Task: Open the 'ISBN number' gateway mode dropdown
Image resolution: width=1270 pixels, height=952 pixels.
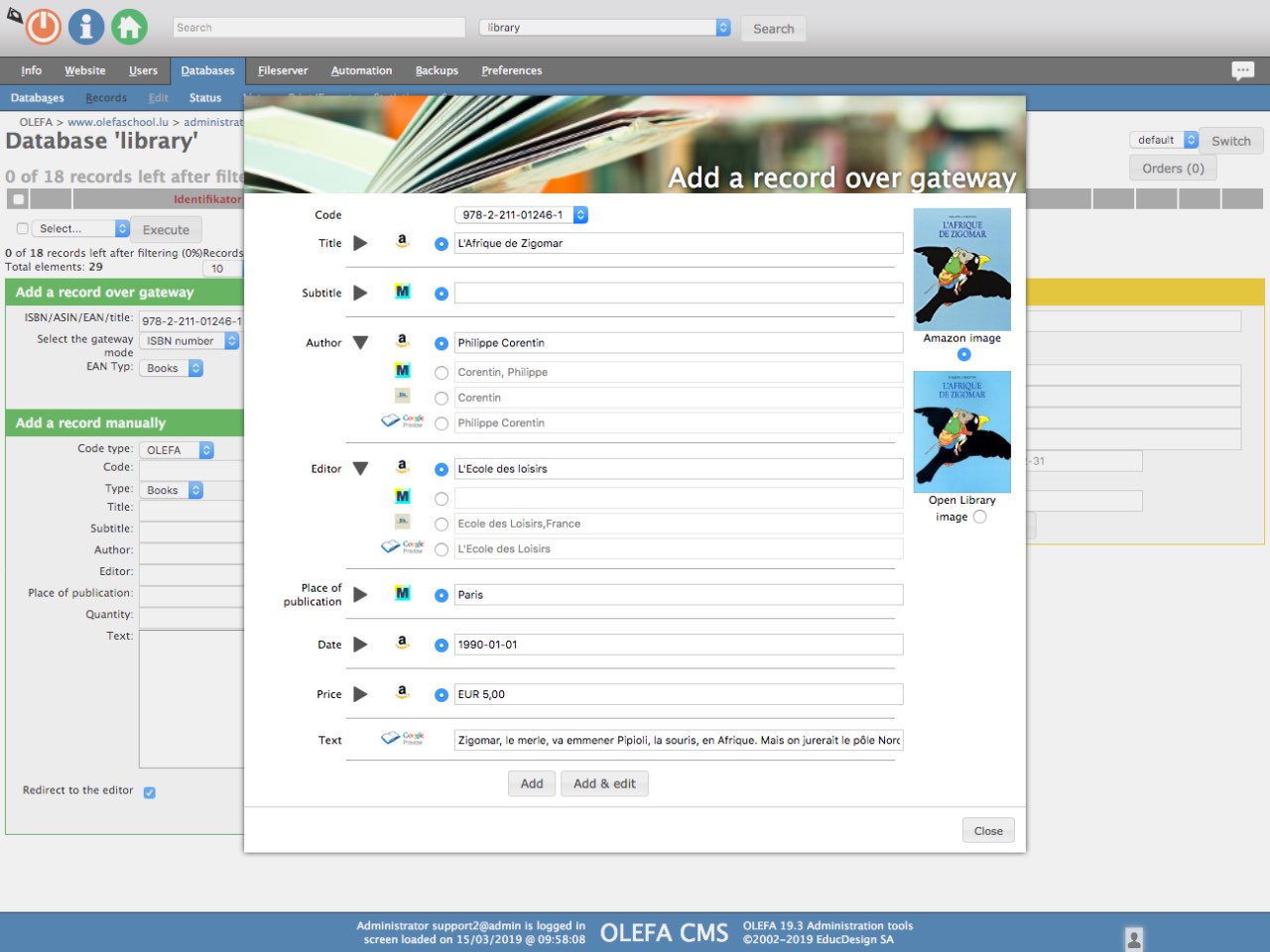Action: pyautogui.click(x=189, y=340)
